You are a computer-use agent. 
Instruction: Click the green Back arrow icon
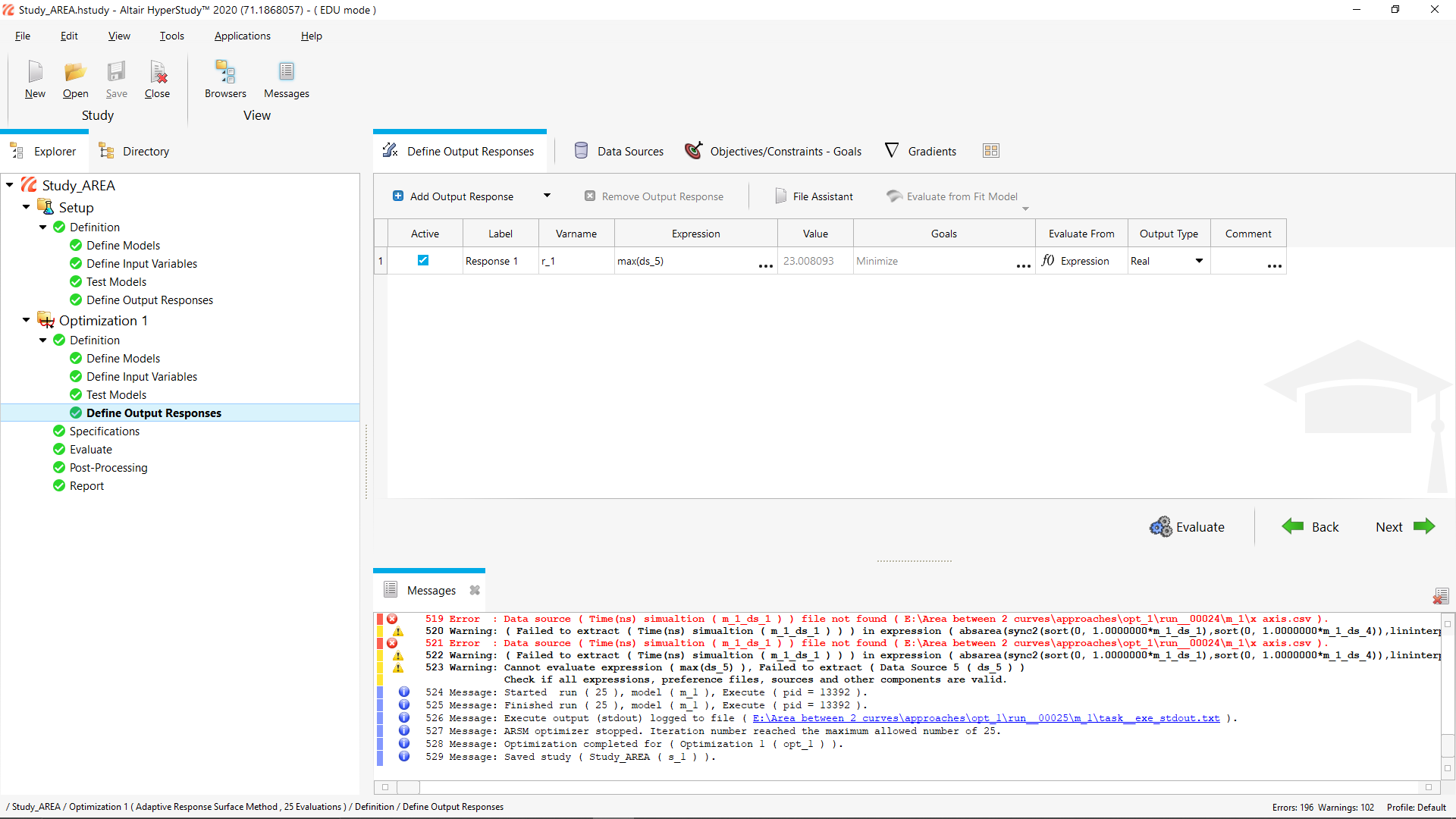tap(1293, 526)
